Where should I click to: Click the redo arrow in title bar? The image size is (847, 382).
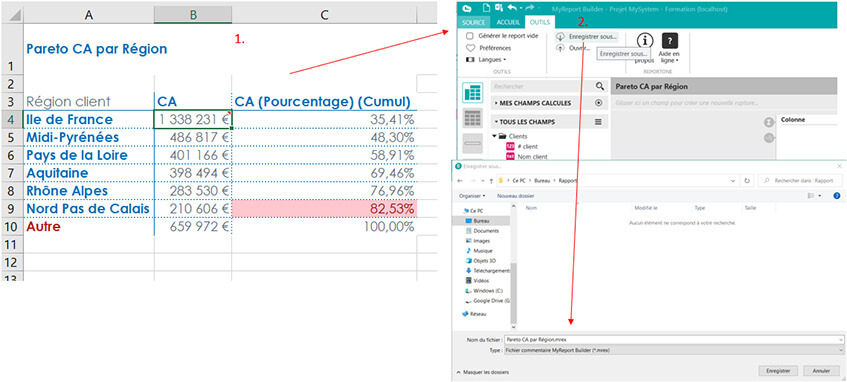[530, 8]
